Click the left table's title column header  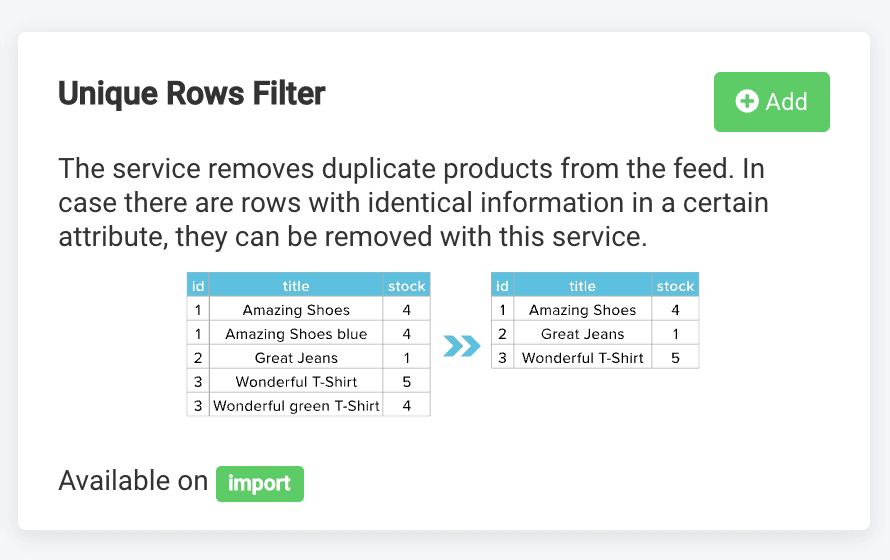296,286
